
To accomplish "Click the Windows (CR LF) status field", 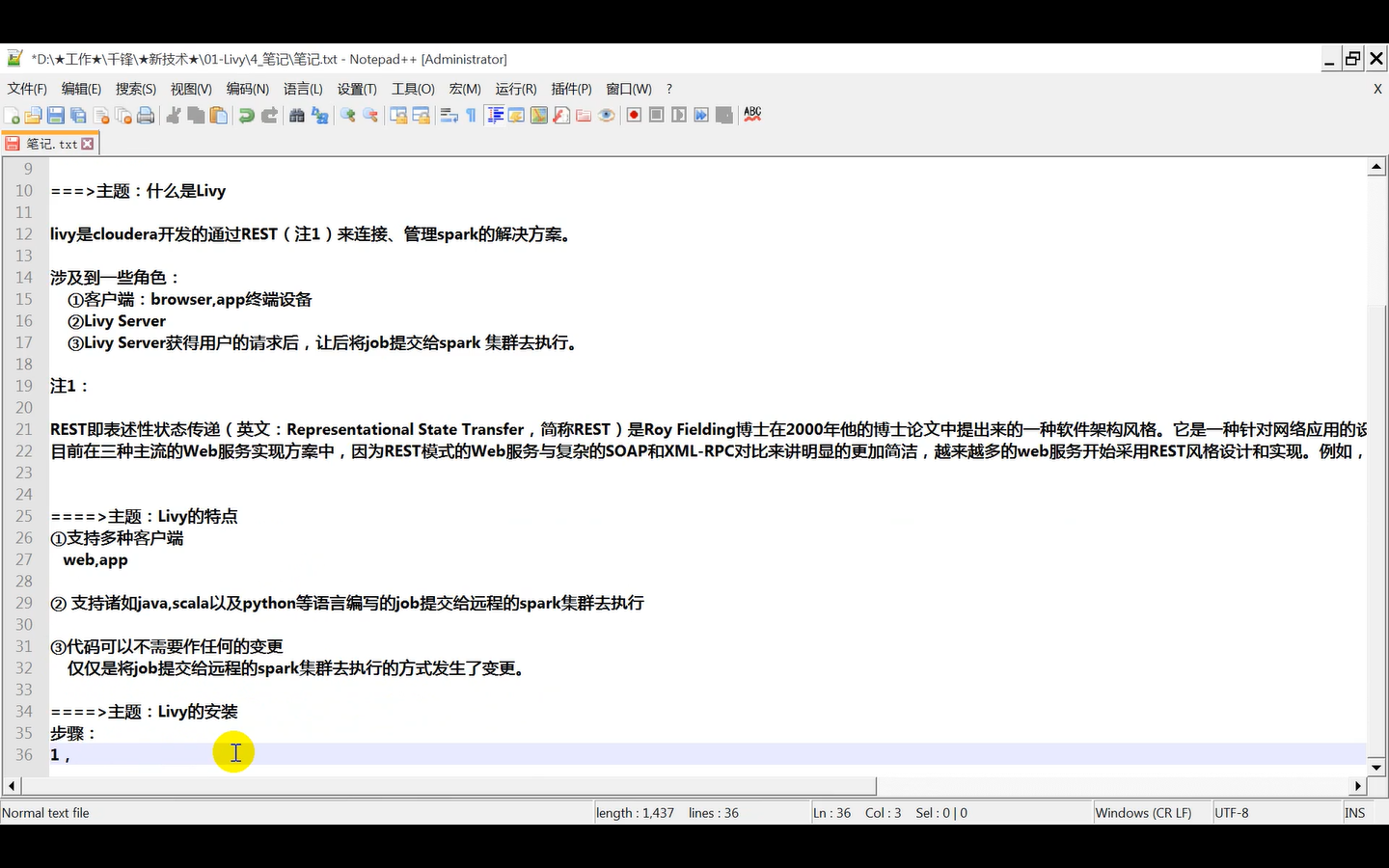I will [x=1152, y=813].
